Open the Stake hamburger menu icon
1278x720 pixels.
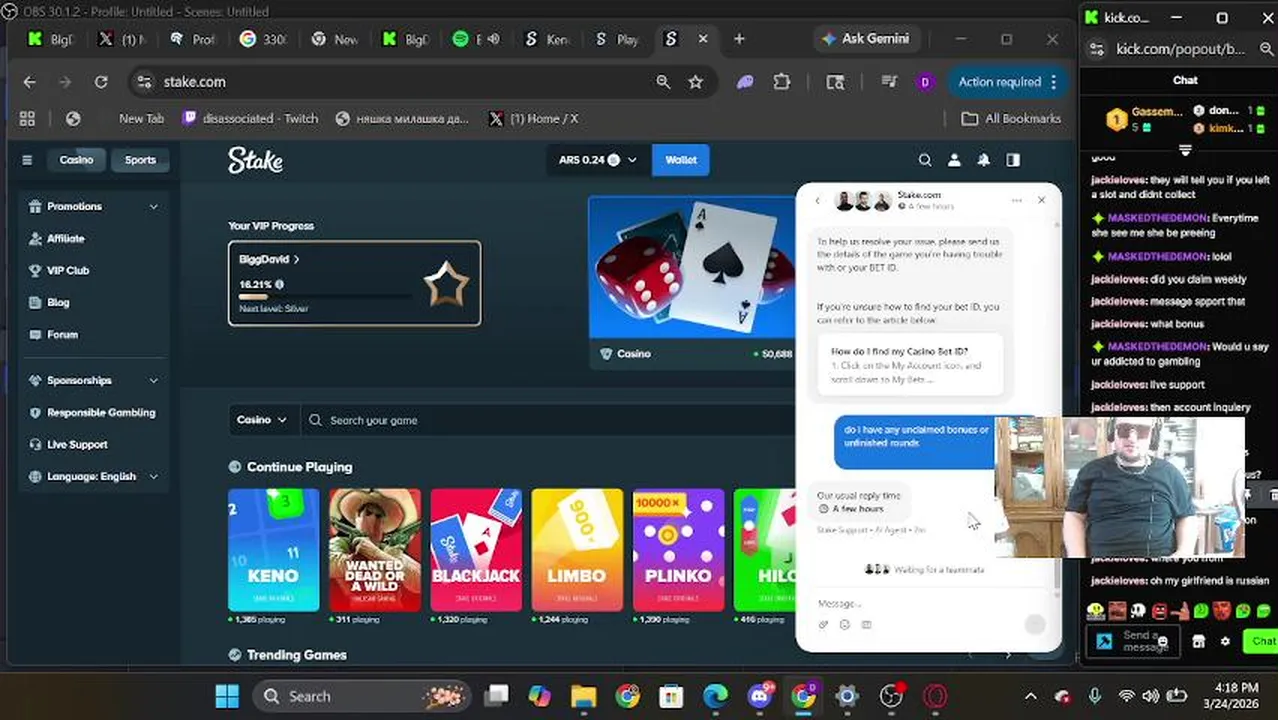click(27, 160)
